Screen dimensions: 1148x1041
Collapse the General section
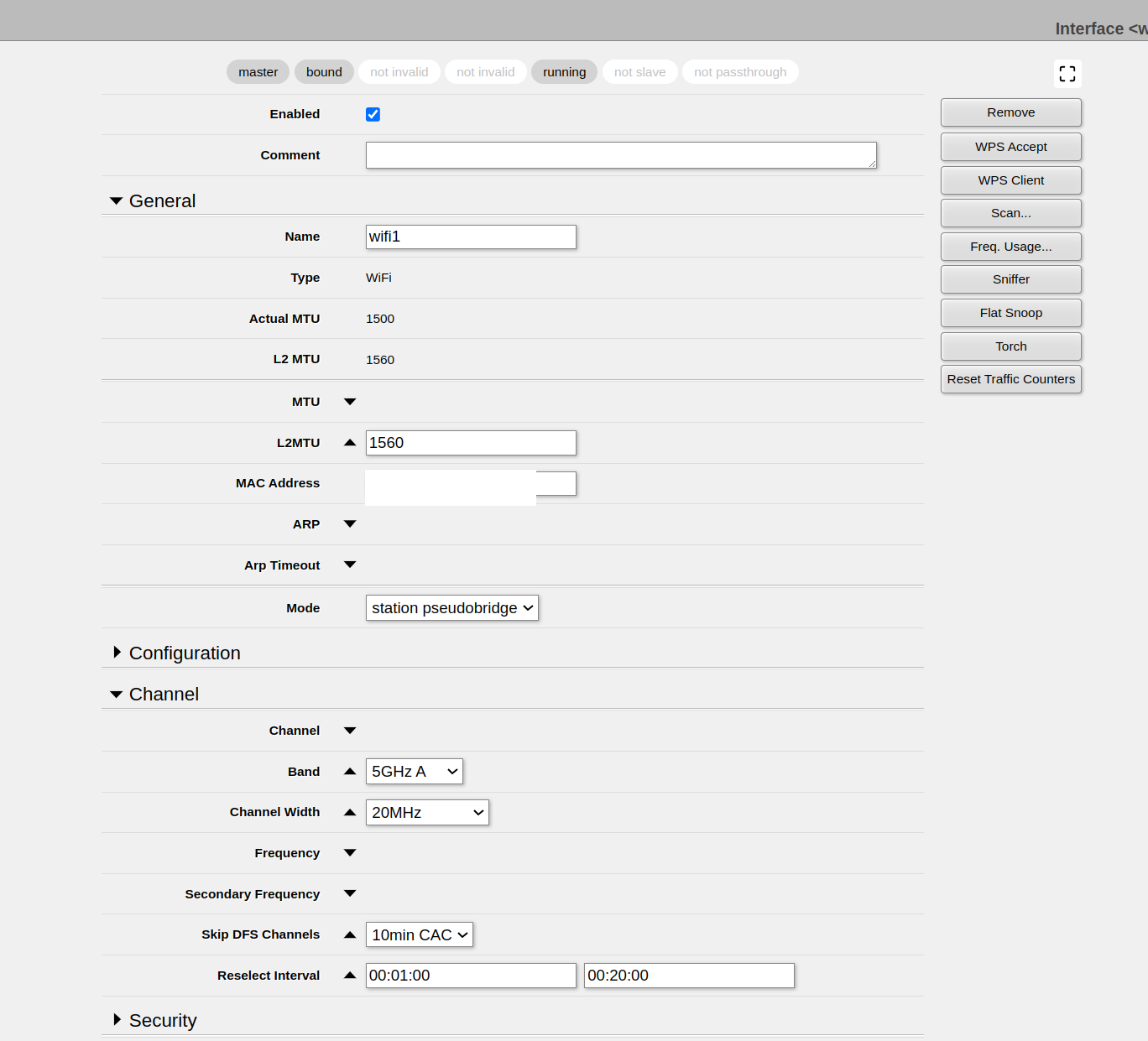tap(116, 201)
